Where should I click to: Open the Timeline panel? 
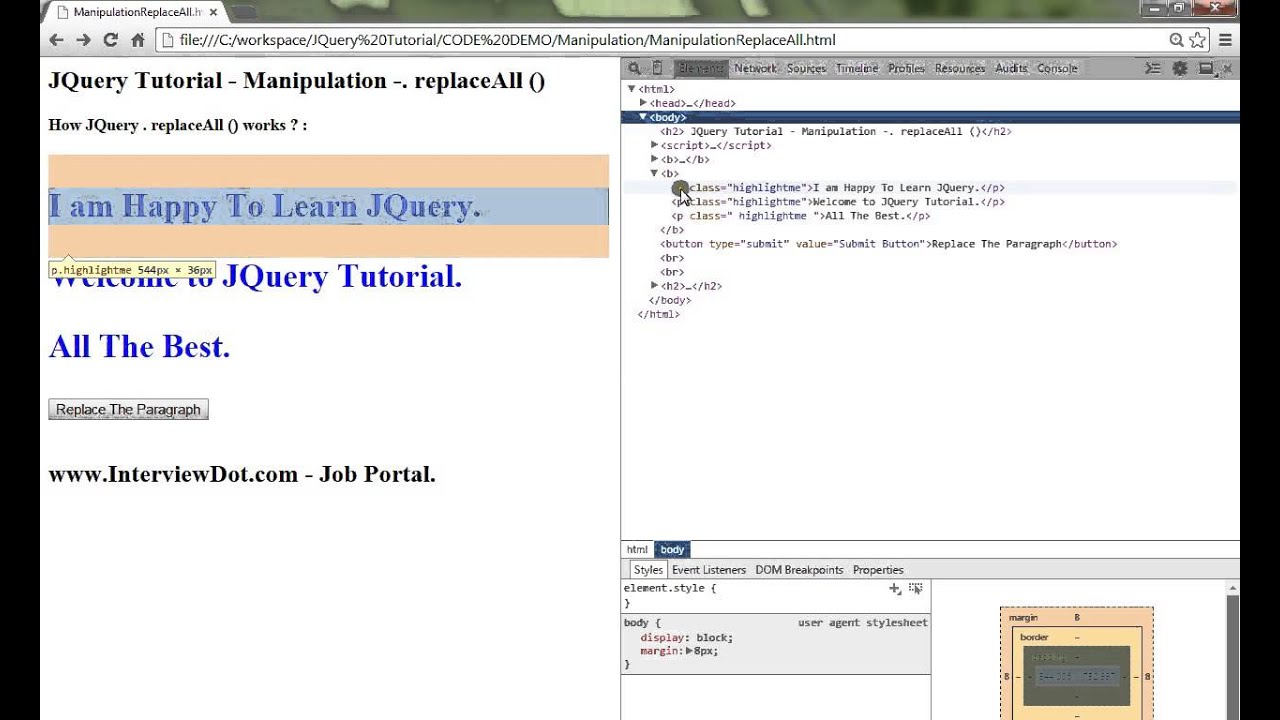[x=857, y=68]
